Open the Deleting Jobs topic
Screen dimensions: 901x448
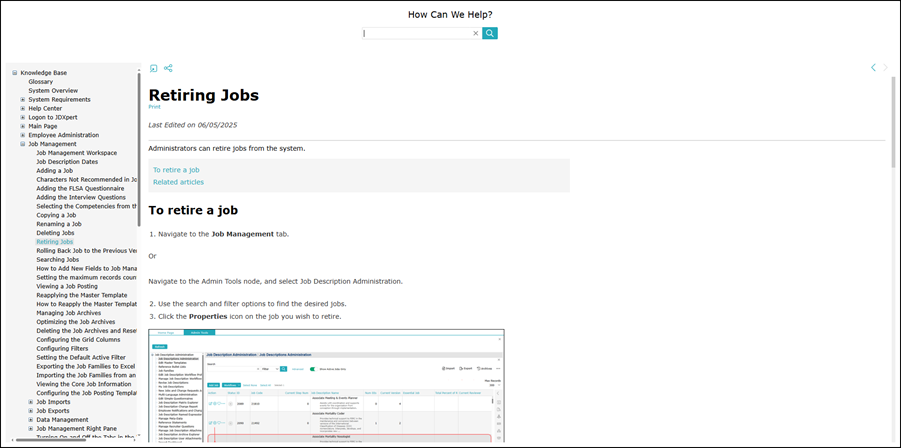point(55,233)
